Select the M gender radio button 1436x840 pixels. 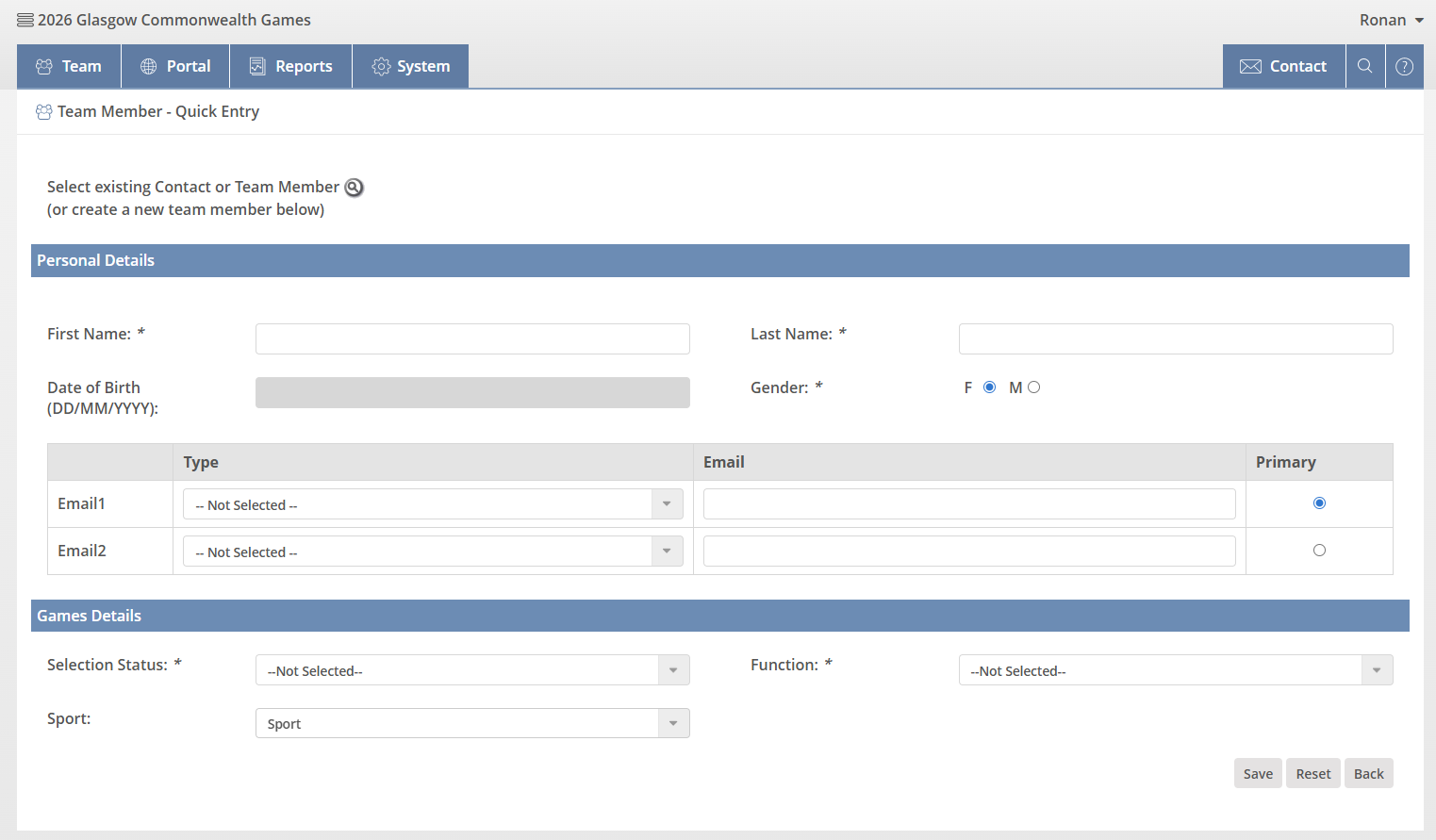pyautogui.click(x=1033, y=387)
